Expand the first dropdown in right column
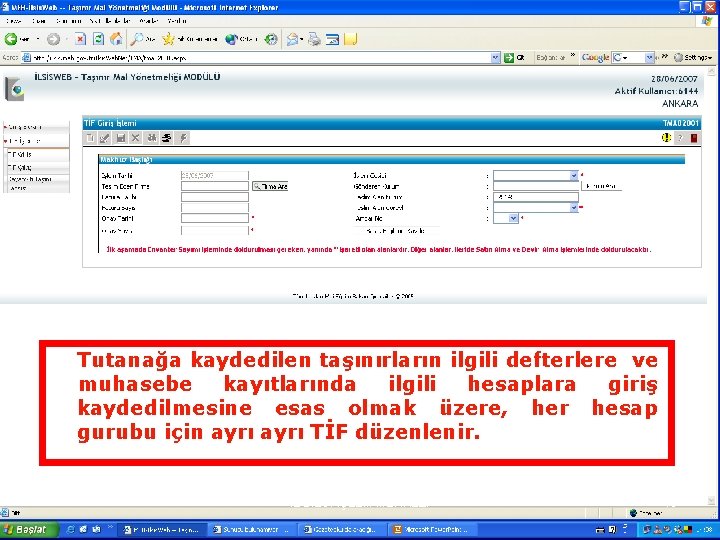The height and width of the screenshot is (540, 720). [x=574, y=175]
